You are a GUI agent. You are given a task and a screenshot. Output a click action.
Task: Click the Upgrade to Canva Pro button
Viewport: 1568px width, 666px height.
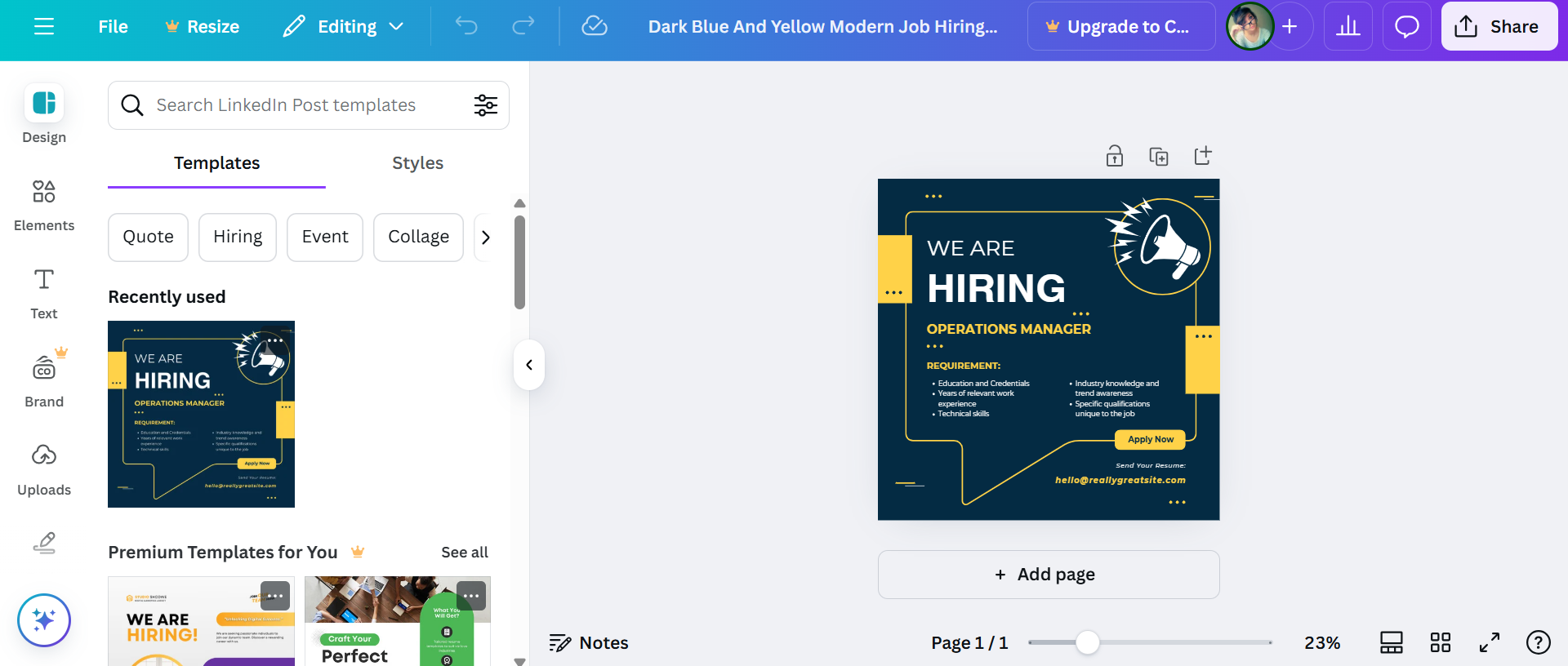tap(1121, 26)
